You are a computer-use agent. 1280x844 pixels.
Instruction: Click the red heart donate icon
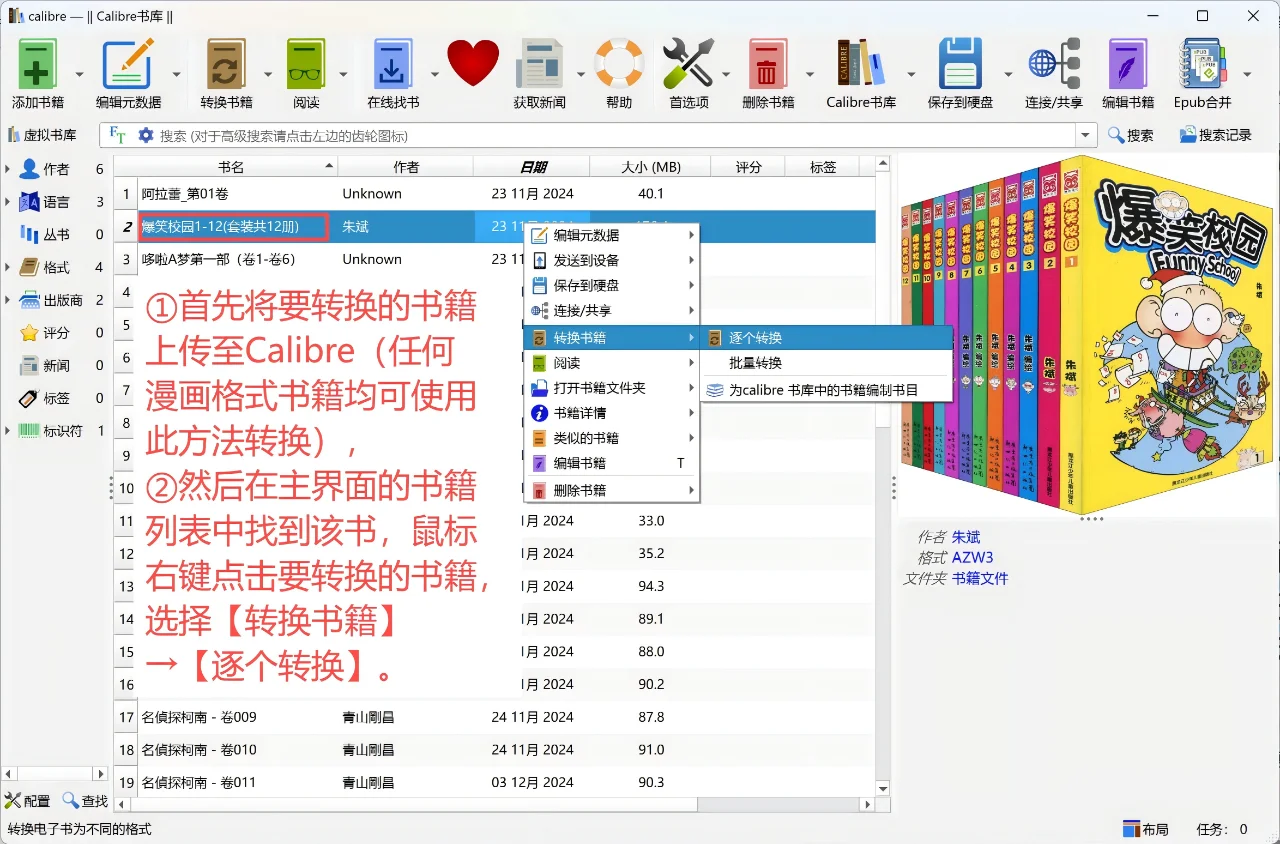coord(473,64)
